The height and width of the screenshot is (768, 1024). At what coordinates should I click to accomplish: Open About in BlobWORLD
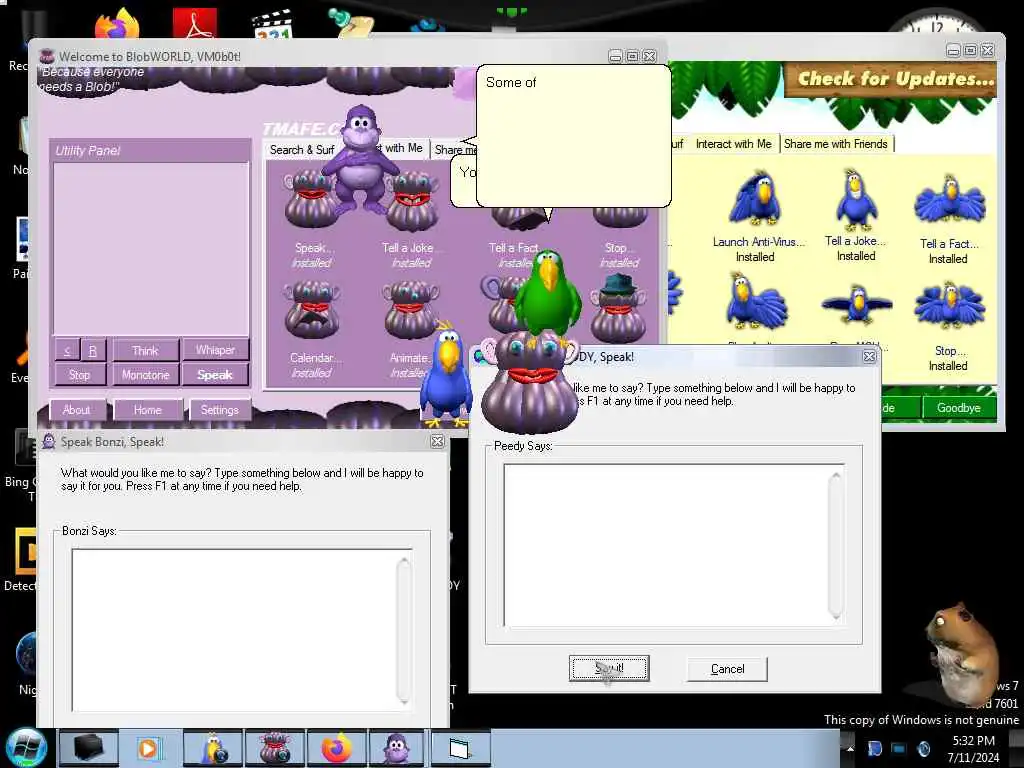coord(76,410)
